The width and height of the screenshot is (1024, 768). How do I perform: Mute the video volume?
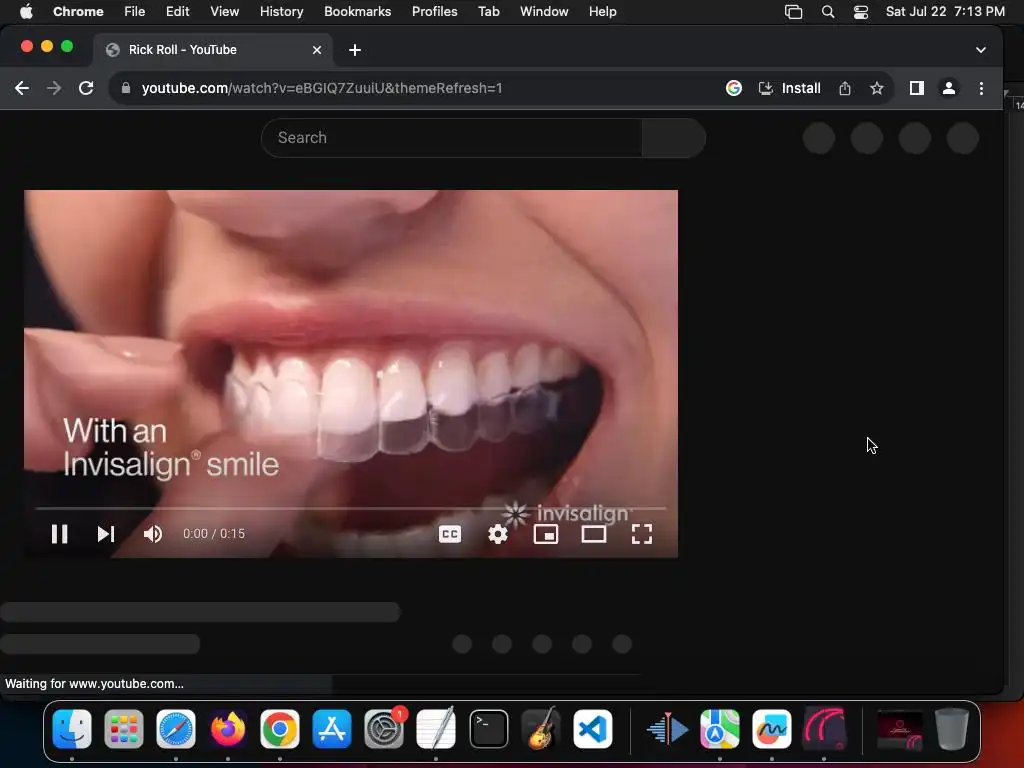tap(153, 534)
